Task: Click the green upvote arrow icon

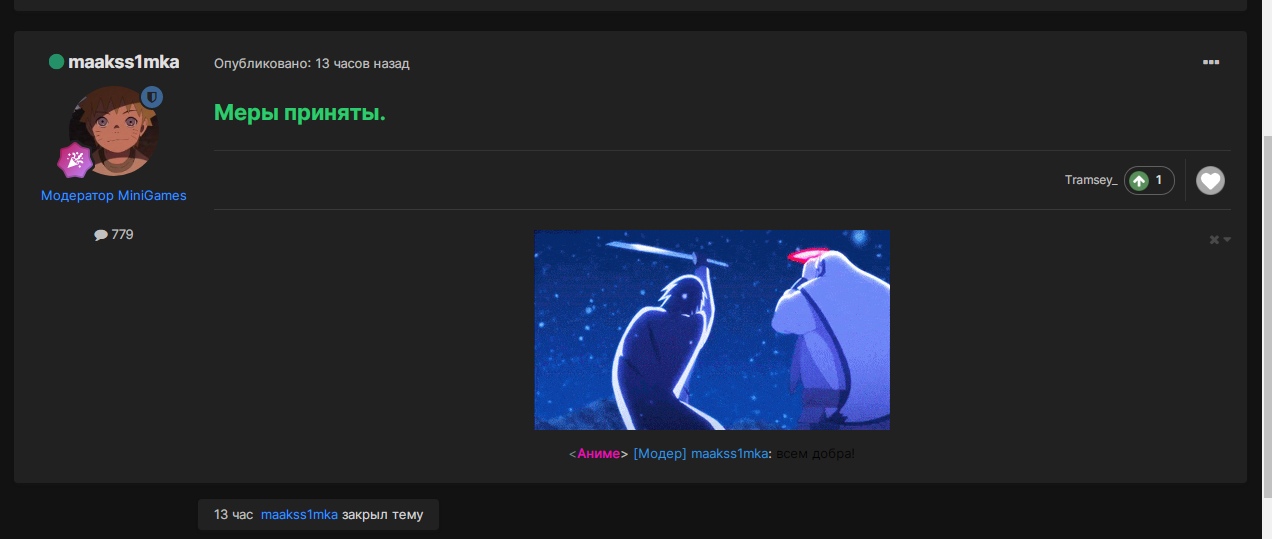Action: coord(1138,181)
